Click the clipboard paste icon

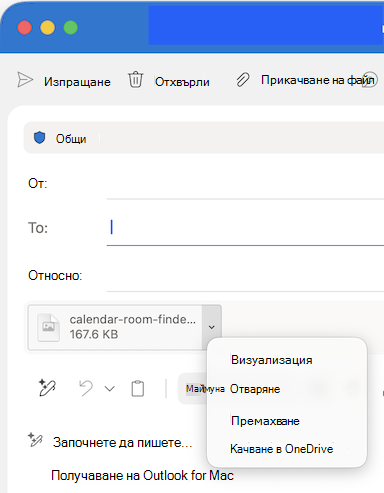(138, 388)
